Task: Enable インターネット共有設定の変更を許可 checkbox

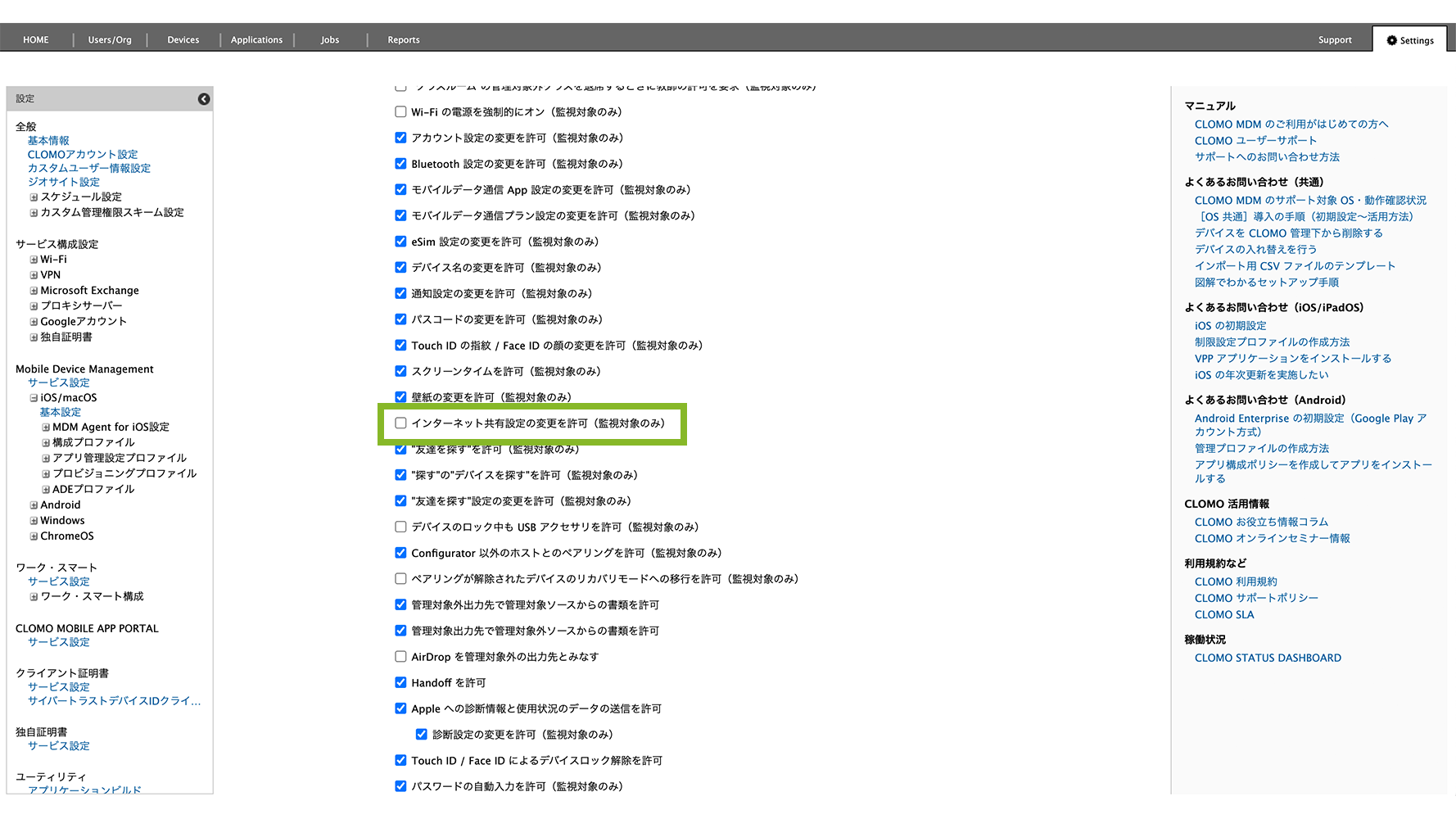Action: (400, 423)
